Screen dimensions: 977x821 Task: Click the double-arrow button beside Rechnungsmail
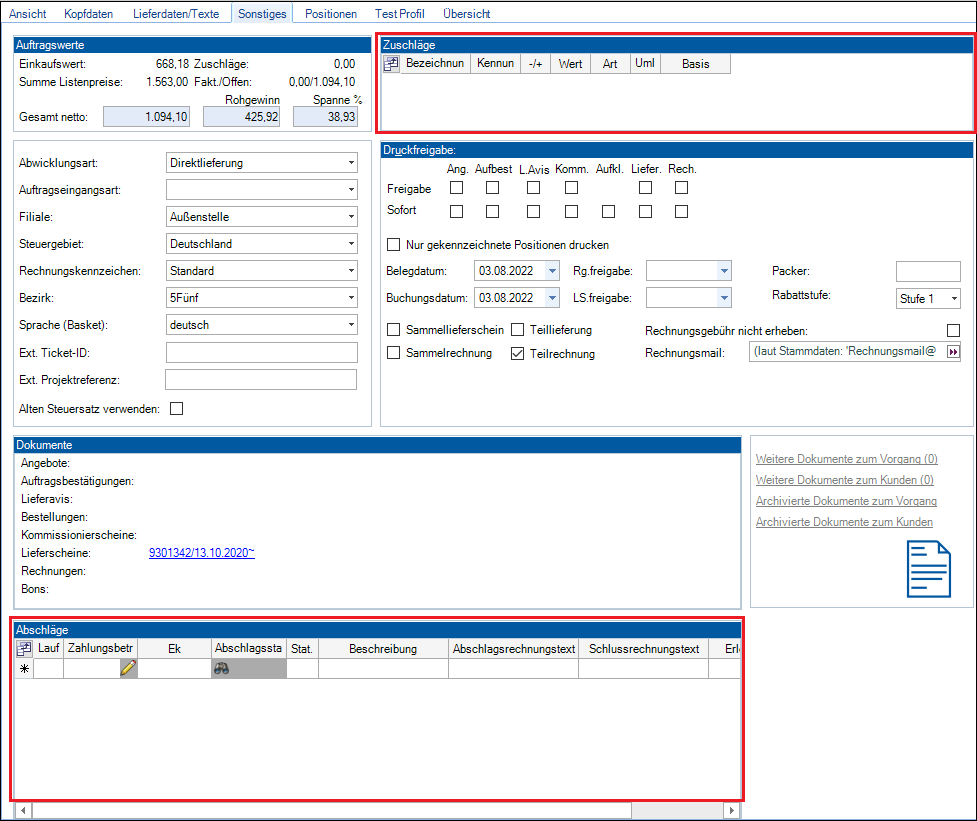953,352
